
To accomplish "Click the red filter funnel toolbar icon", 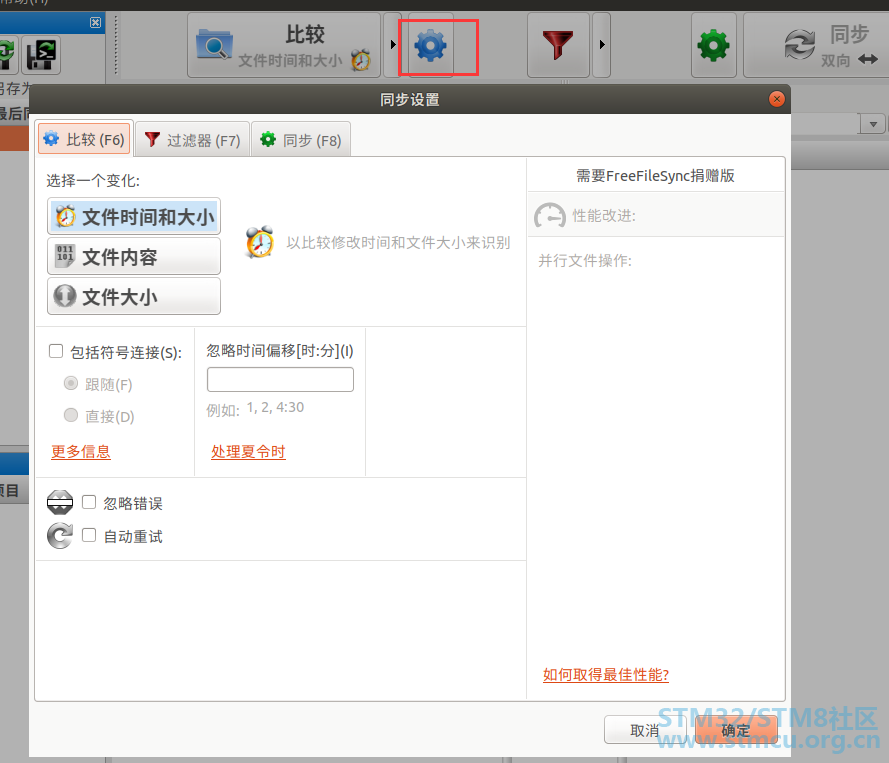I will click(x=558, y=45).
